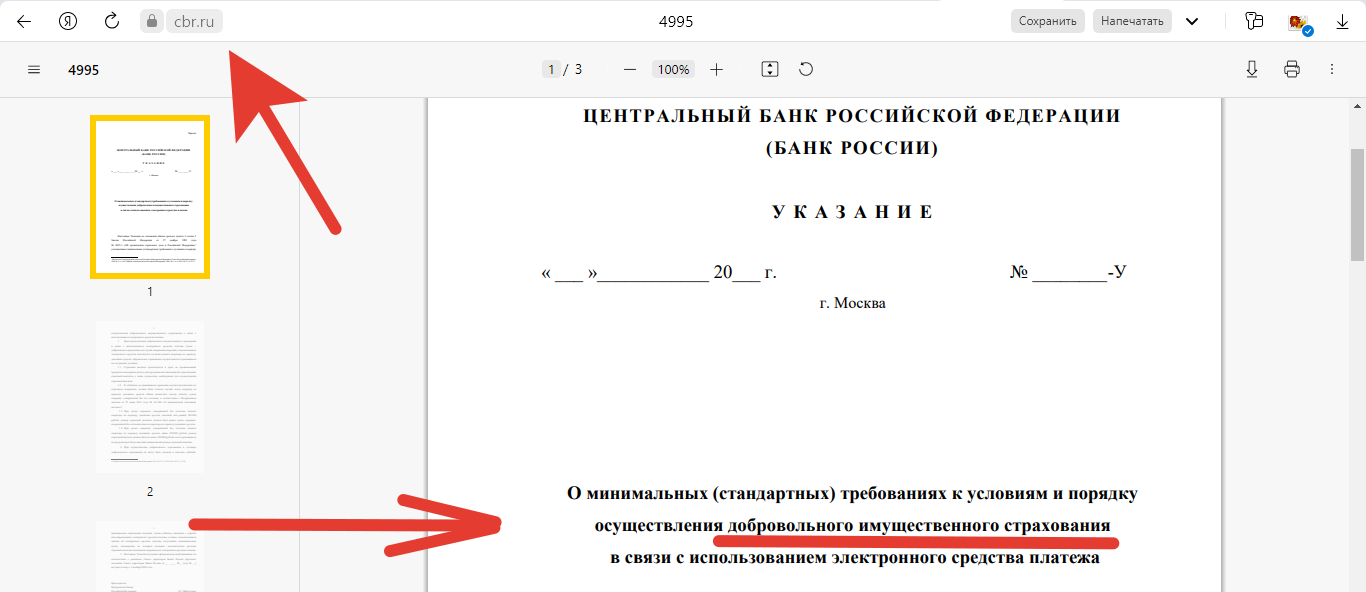Screen dimensions: 1366x592
Task: Print the document using the printer icon
Action: (x=1292, y=69)
